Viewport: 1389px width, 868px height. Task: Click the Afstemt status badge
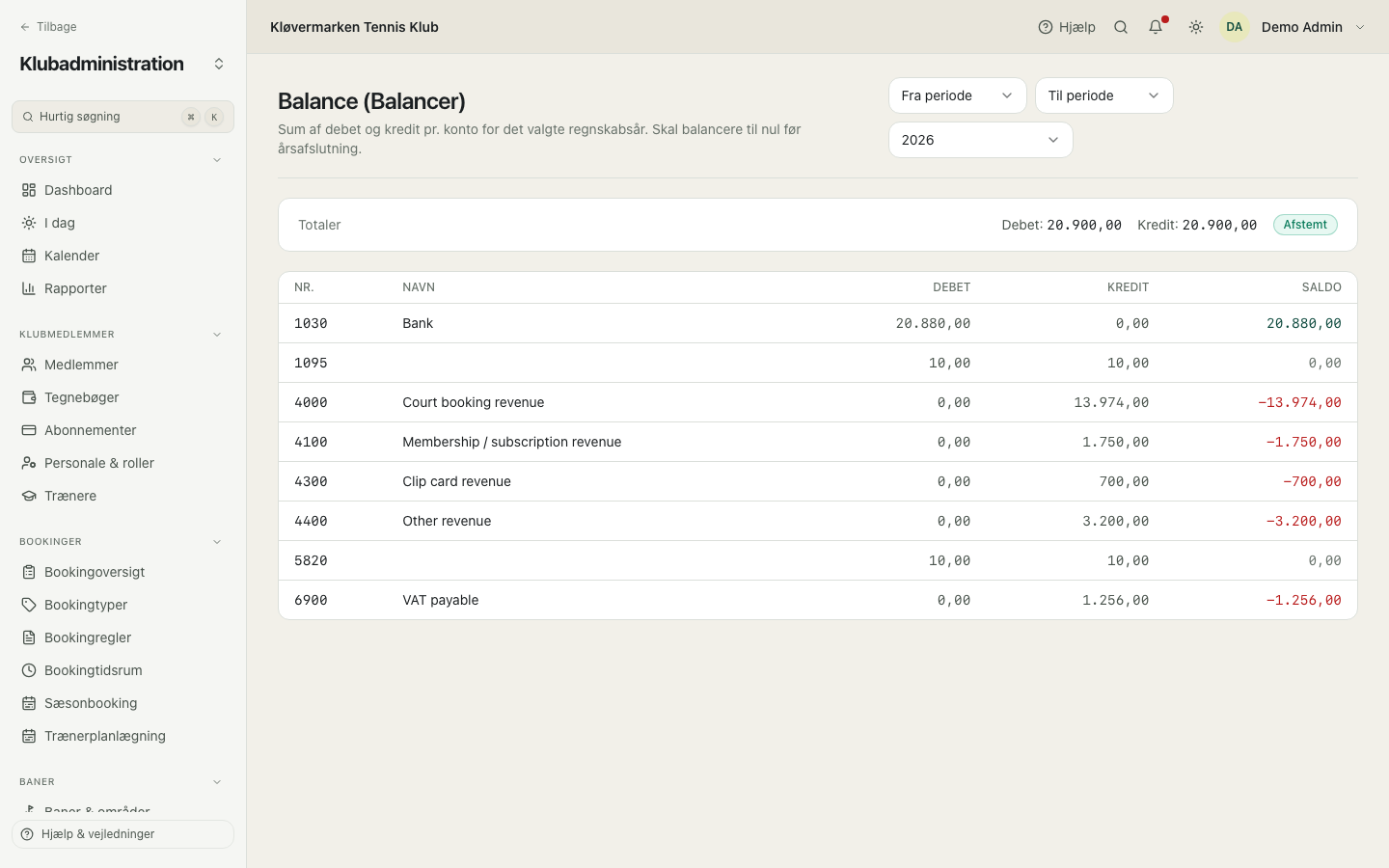1305,225
